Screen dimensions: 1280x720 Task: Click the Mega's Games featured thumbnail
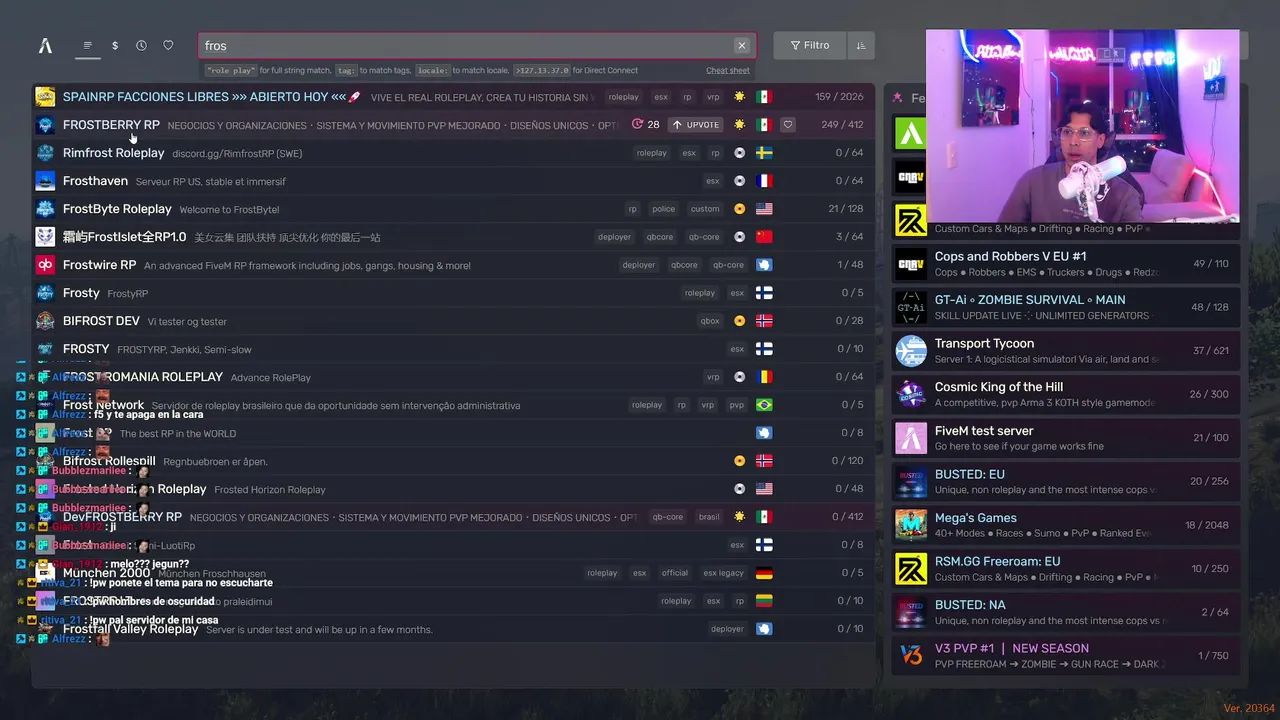click(x=911, y=525)
